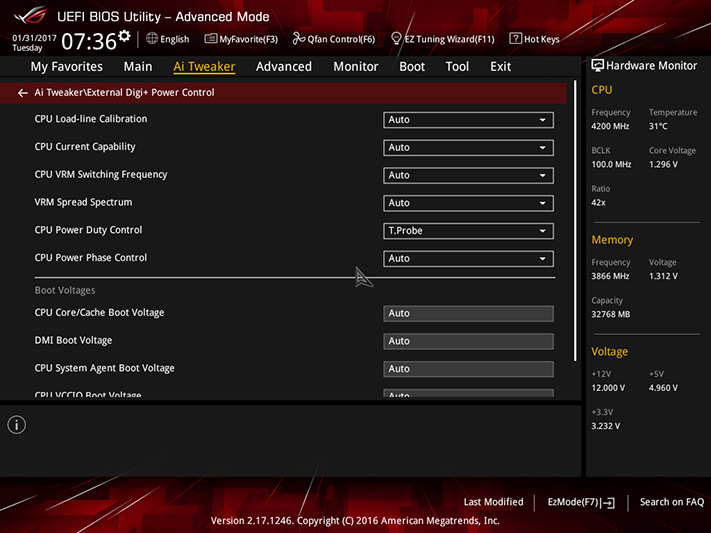Click the Hardware Monitor screen icon
This screenshot has width=711, height=533.
pos(597,66)
